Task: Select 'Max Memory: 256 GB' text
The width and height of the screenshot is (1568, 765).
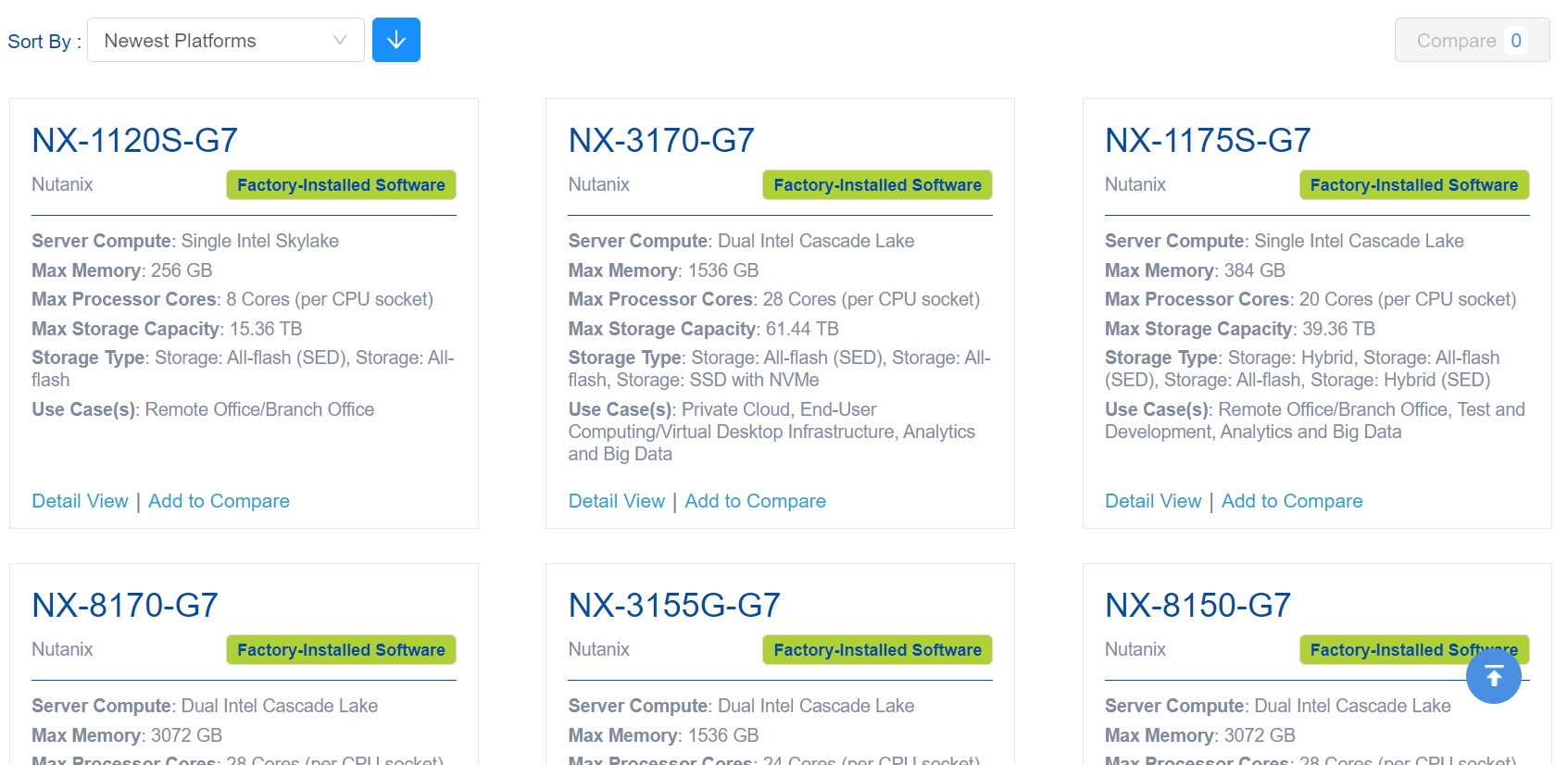Action: (x=122, y=270)
